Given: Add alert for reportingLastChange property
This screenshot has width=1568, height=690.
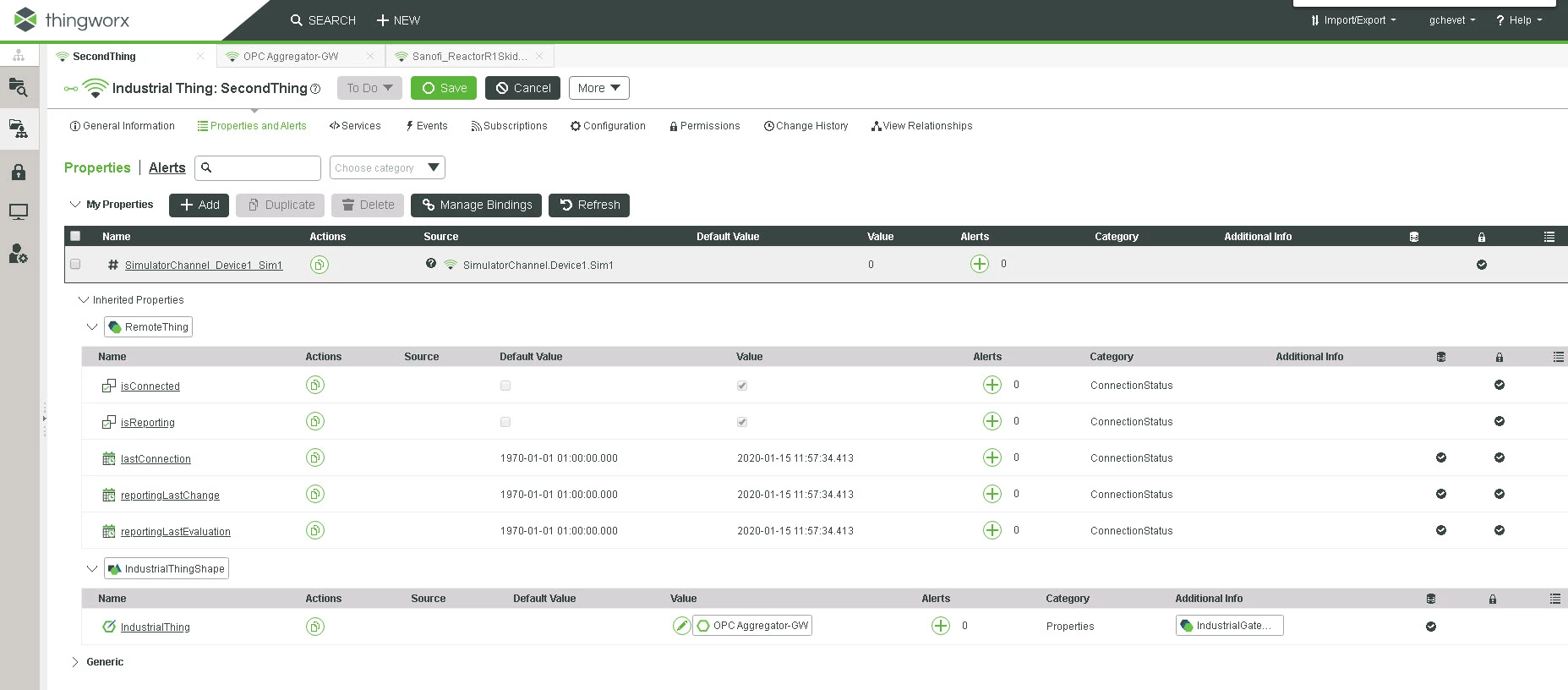Looking at the screenshot, I should click(992, 495).
